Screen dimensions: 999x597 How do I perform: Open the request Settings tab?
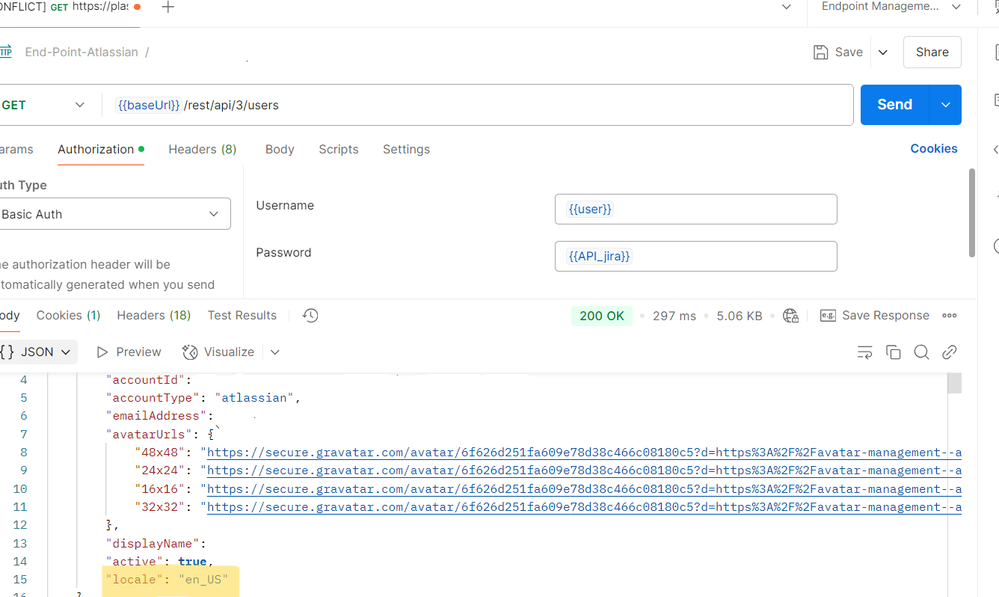click(406, 149)
